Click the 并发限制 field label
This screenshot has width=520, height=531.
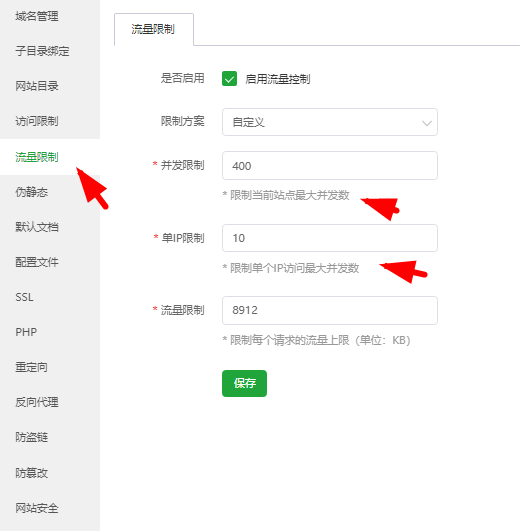[x=182, y=165]
